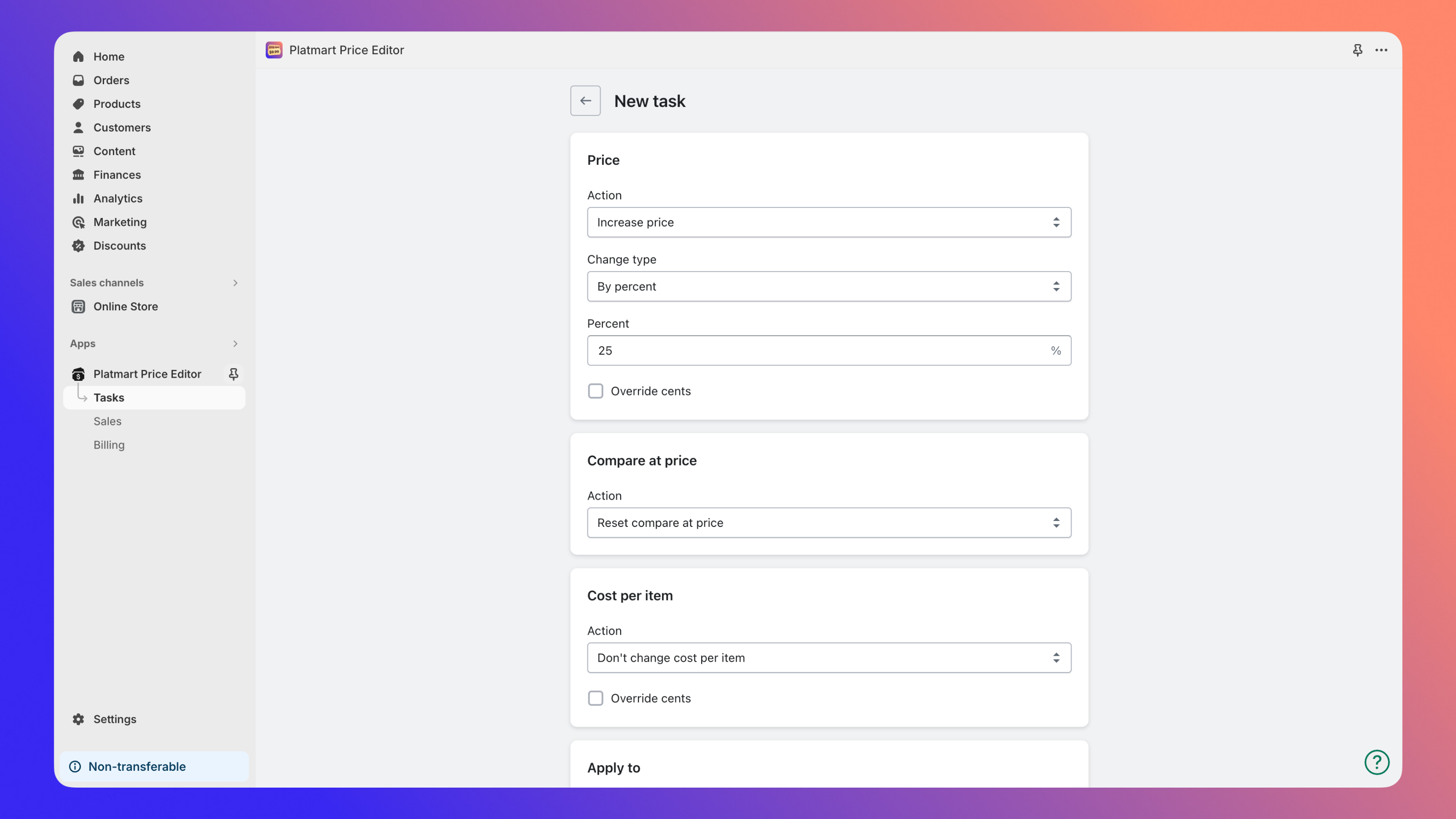Enable Override cents in the Price section
The image size is (1456, 819).
click(595, 390)
